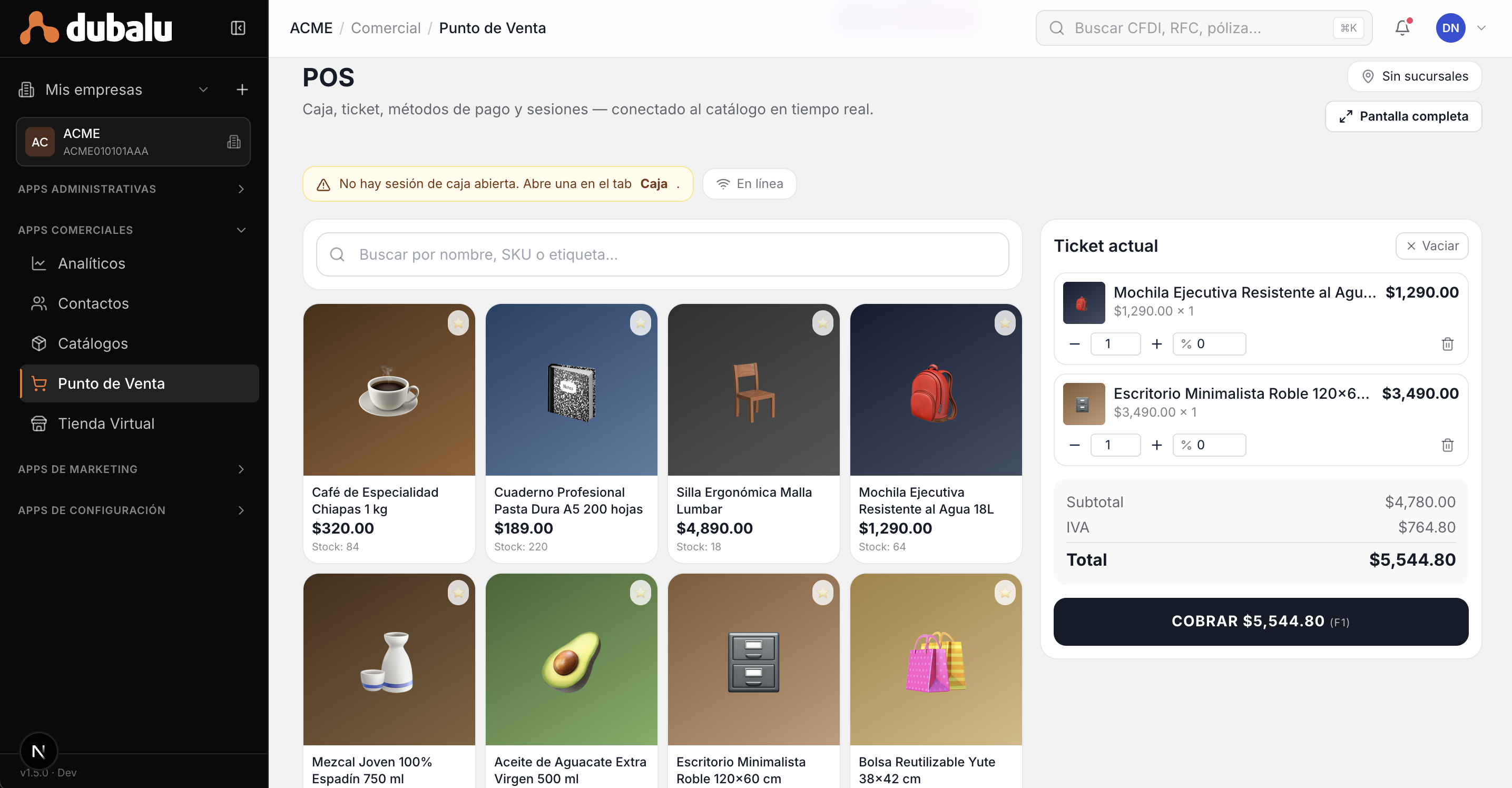
Task: Toggle favorite star on Aceite de Aguacate
Action: click(641, 593)
